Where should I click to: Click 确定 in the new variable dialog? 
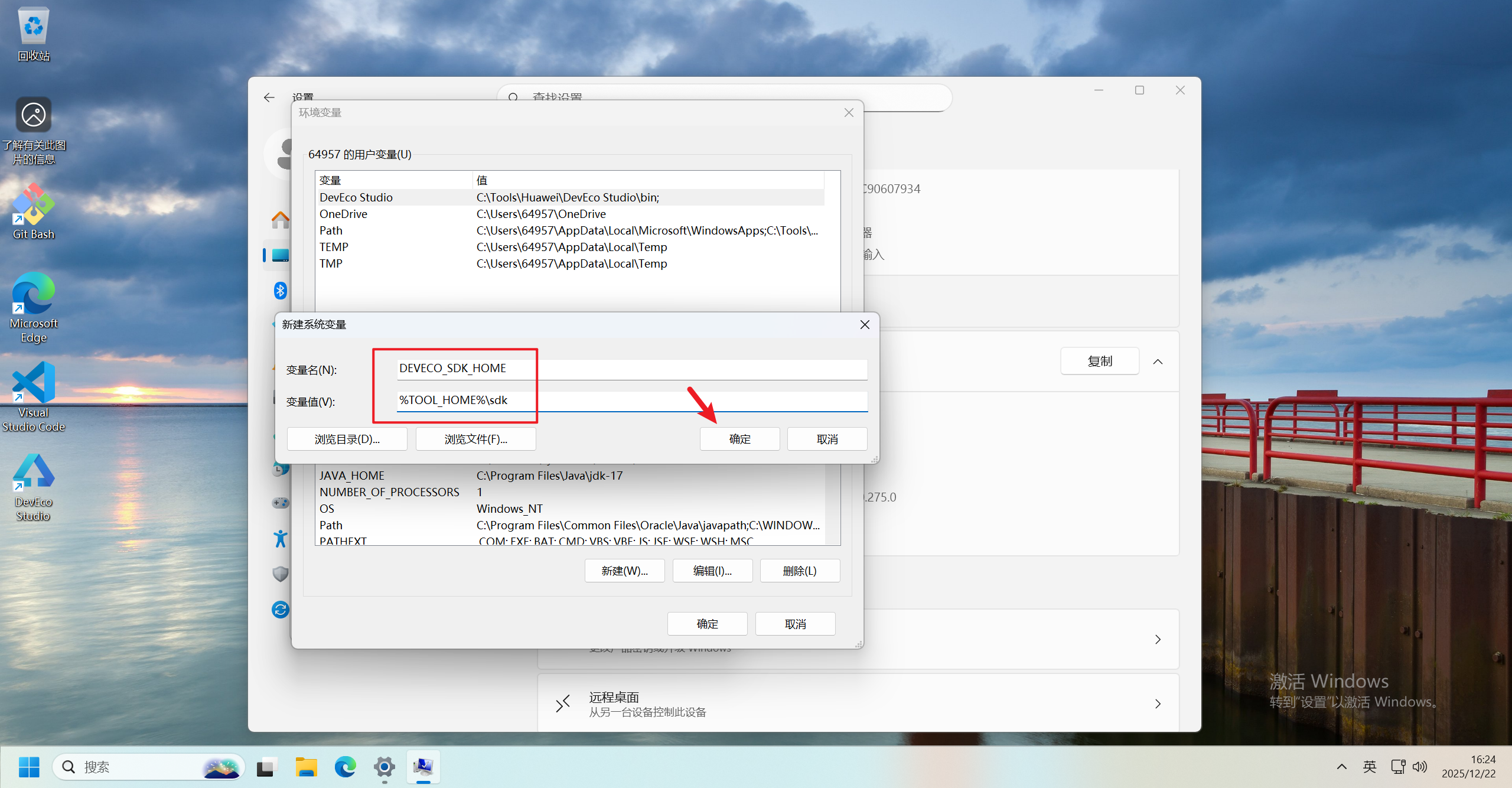[739, 439]
